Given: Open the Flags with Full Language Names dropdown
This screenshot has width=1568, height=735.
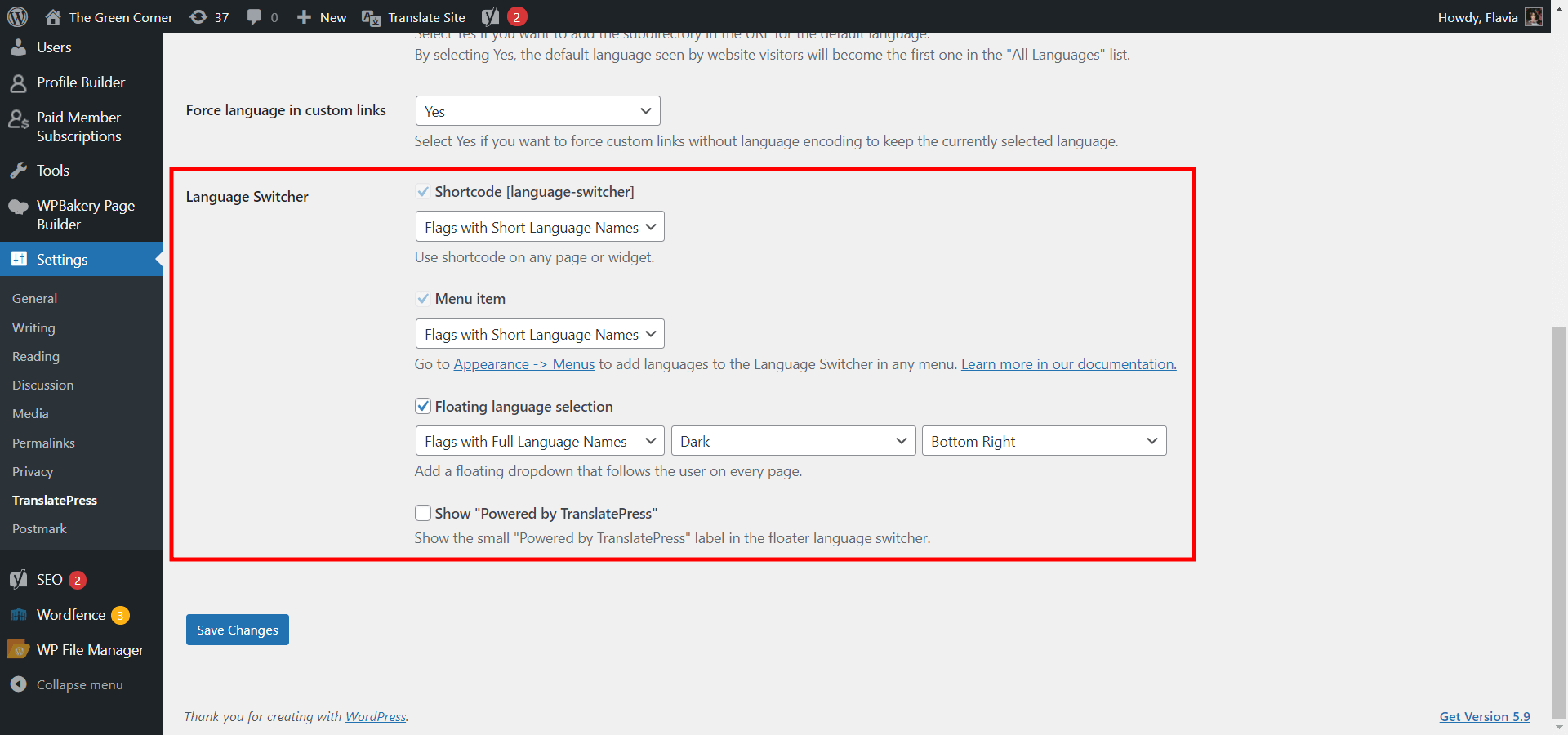Looking at the screenshot, I should [x=540, y=441].
